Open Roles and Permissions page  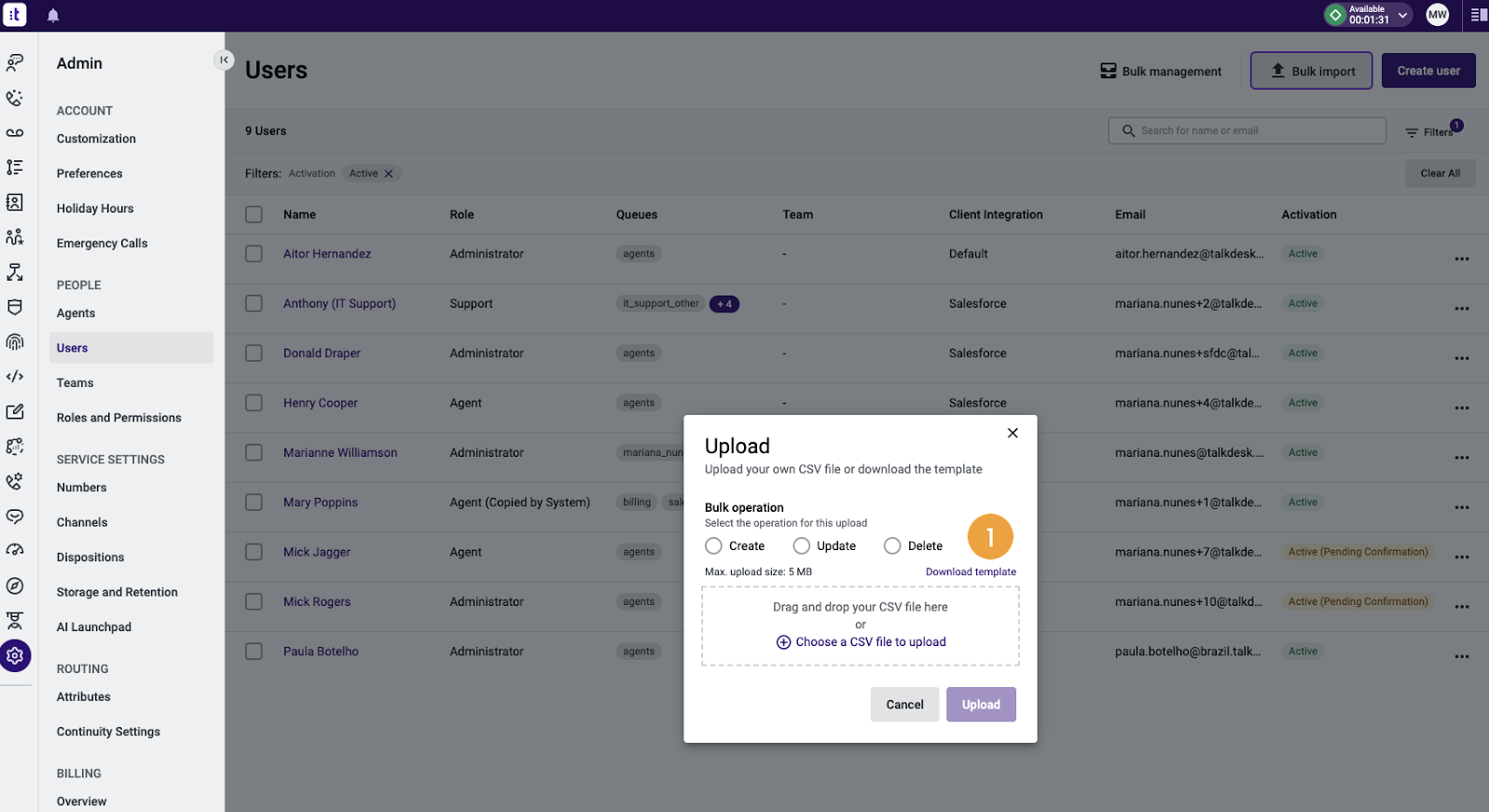coord(118,418)
